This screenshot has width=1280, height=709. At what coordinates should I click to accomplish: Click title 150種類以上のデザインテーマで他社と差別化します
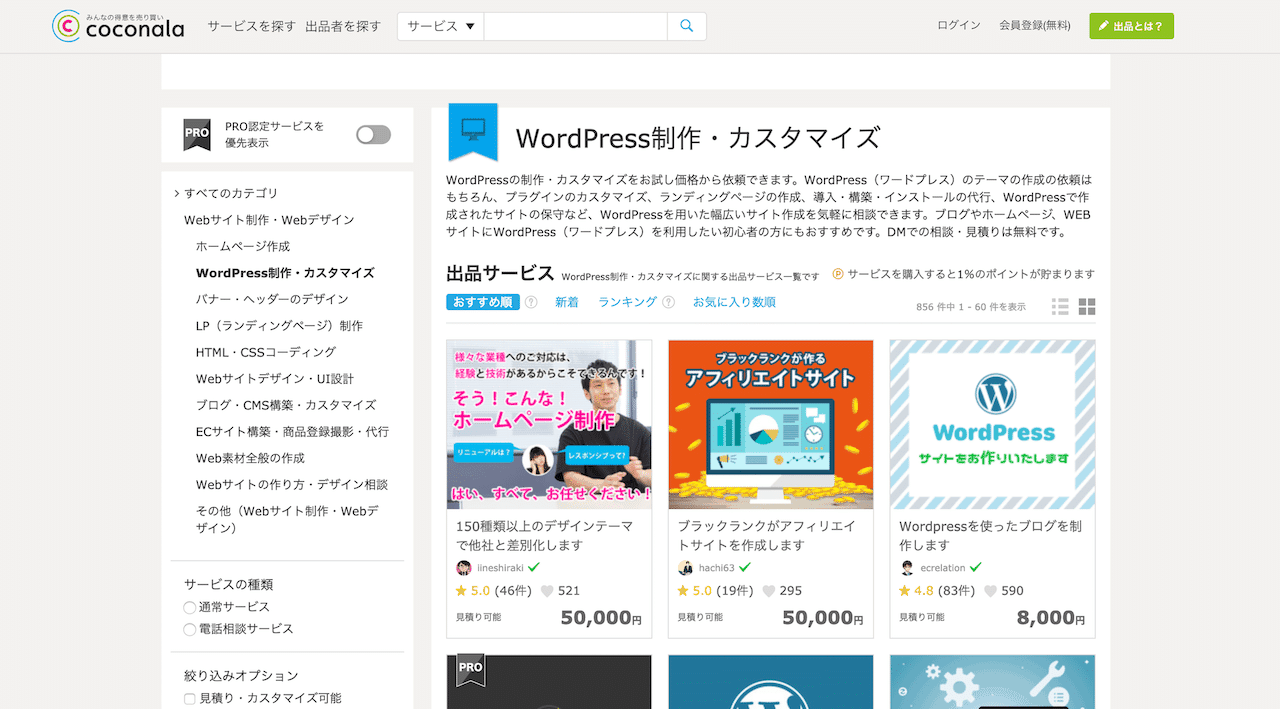(x=545, y=536)
